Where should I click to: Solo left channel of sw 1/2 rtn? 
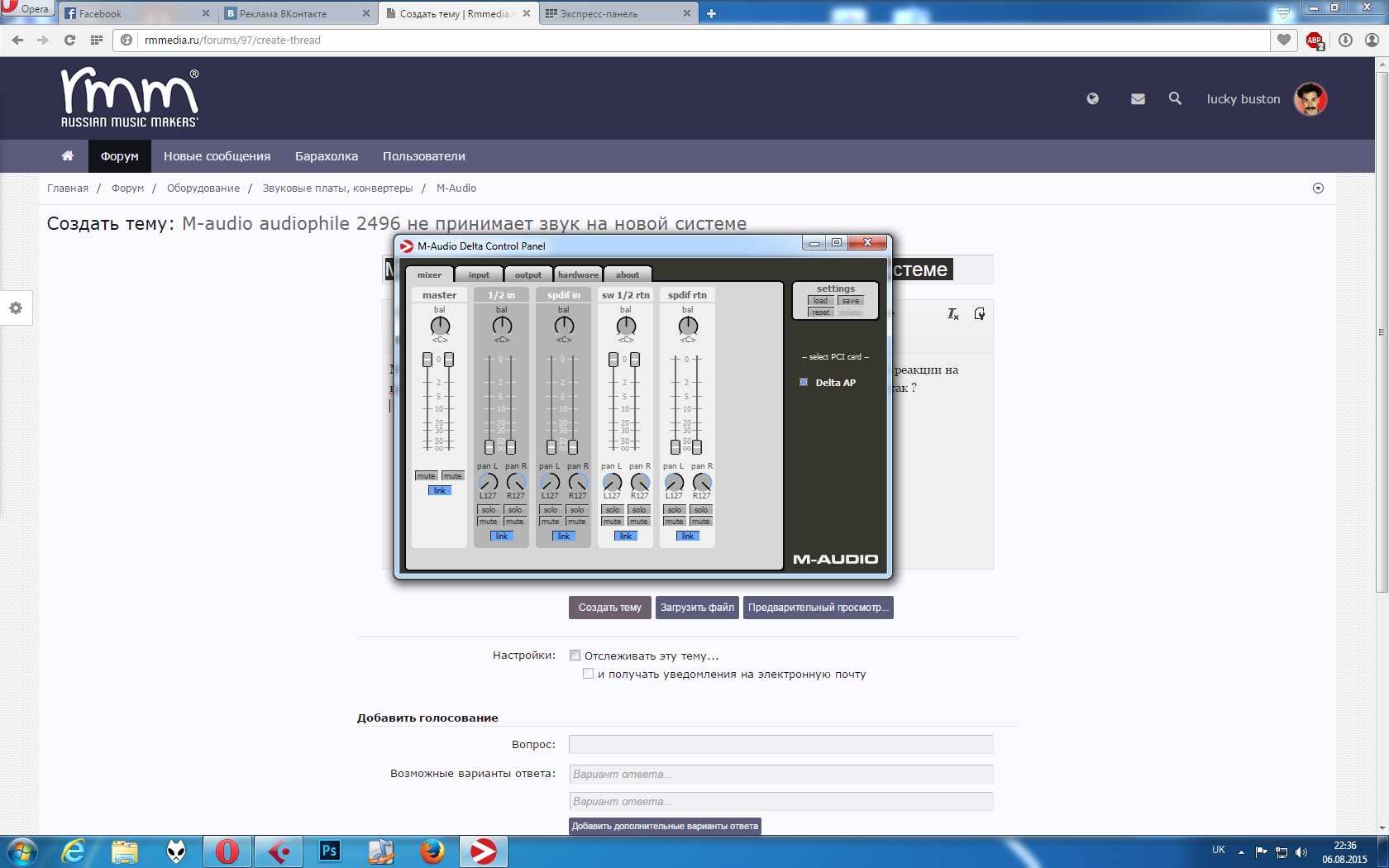click(613, 509)
